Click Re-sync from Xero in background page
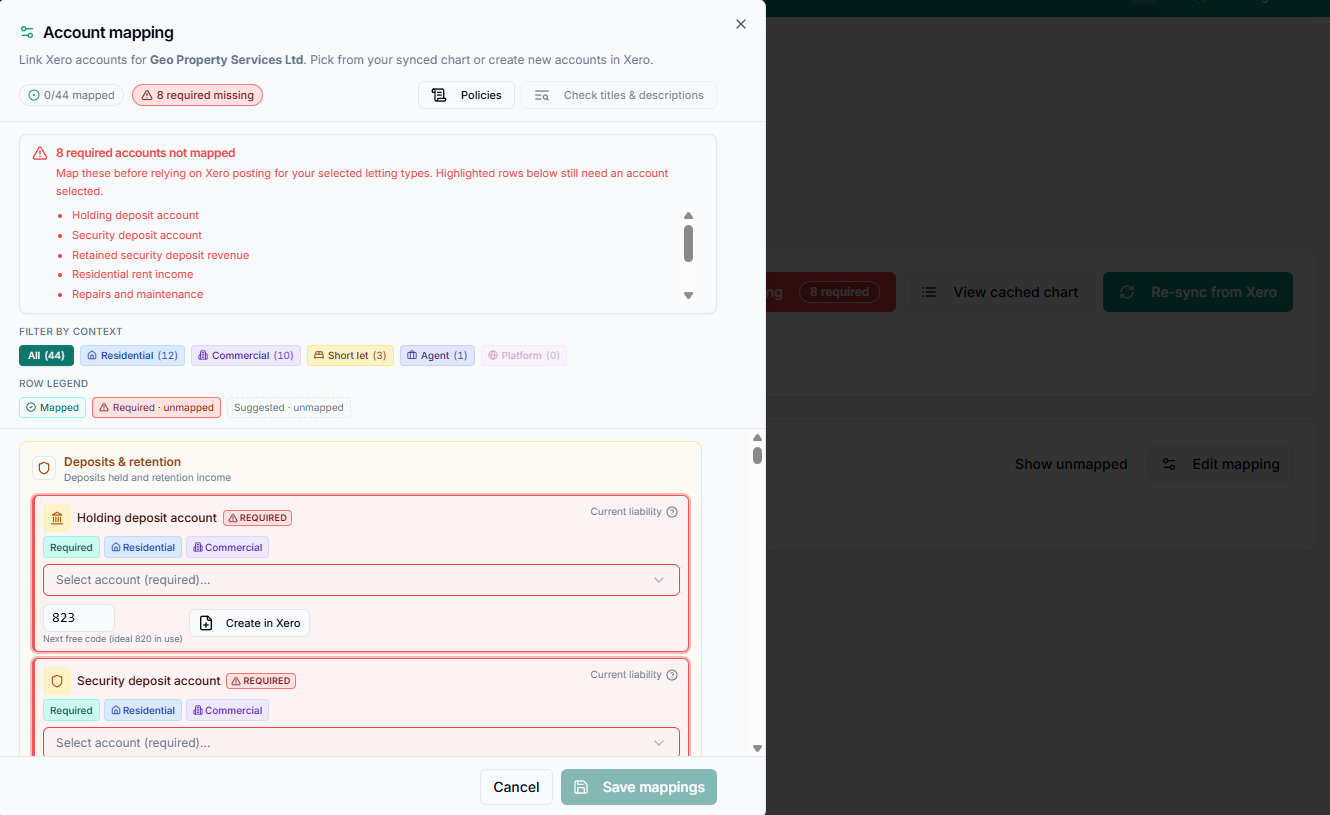This screenshot has height=815, width=1330. [x=1198, y=292]
